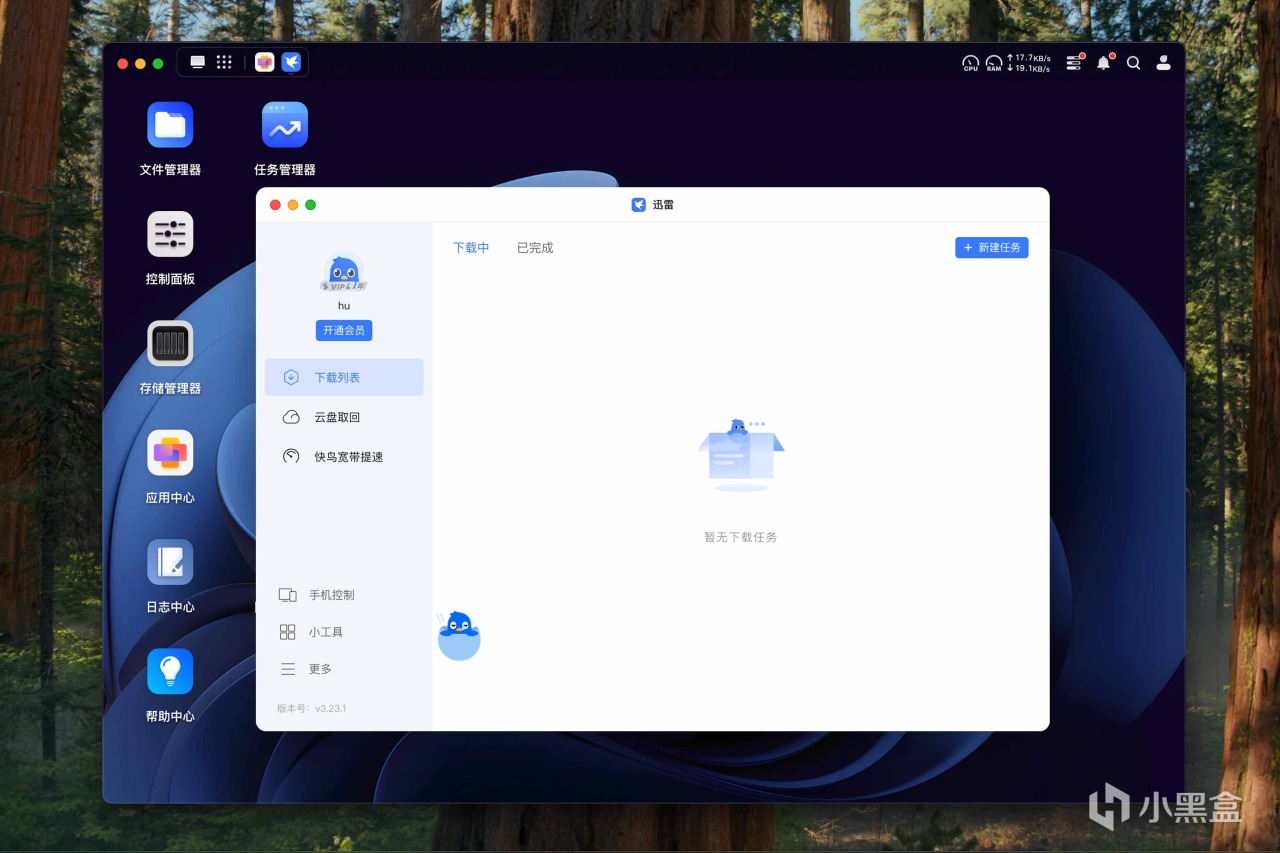The width and height of the screenshot is (1280, 853).
Task: Open the 文件管理器 desktop icon
Action: pos(170,126)
